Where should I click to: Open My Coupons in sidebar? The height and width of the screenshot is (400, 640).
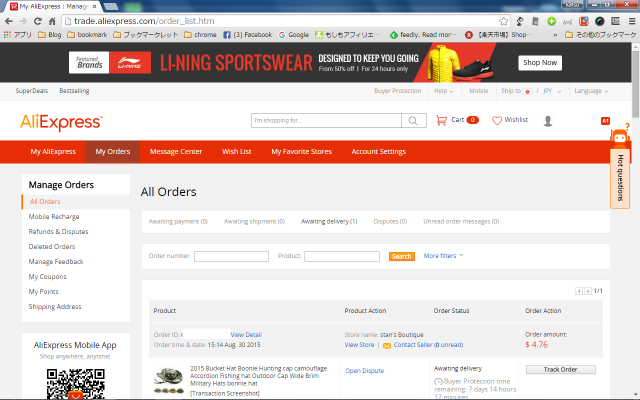[x=47, y=277]
